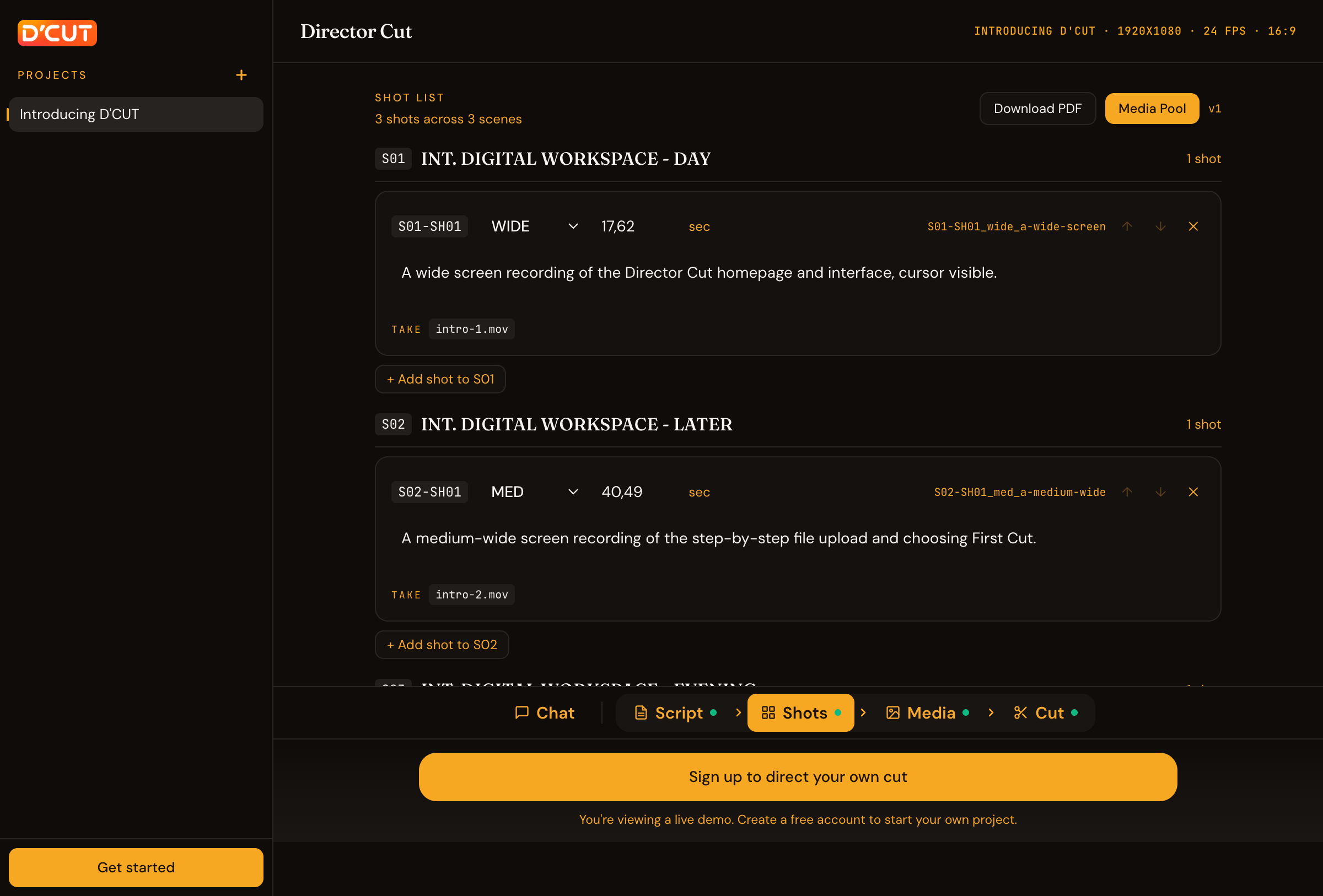Viewport: 1323px width, 896px height.
Task: Click scene heading INT. DIGITAL WORKSPACE - LATER
Action: (576, 424)
